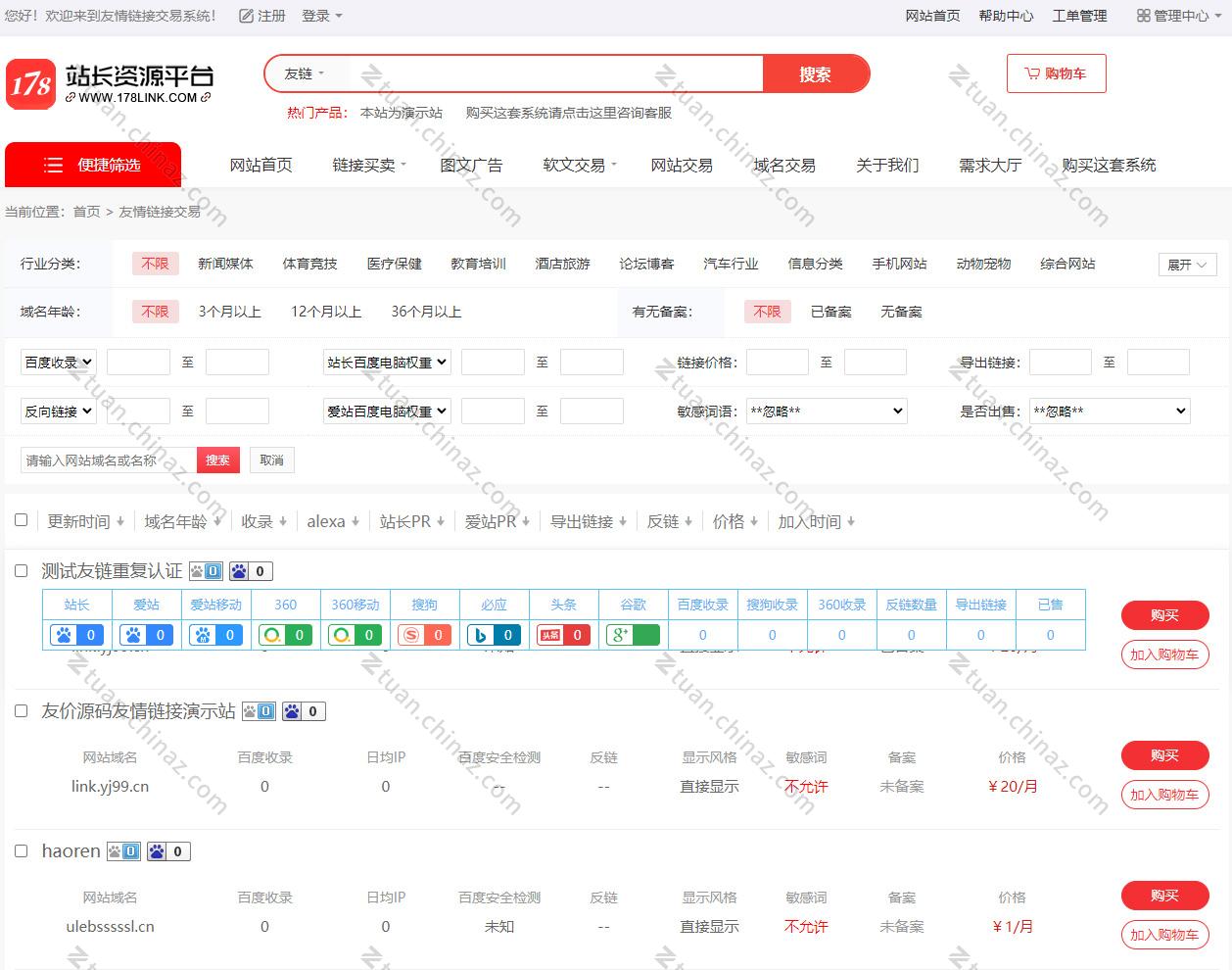Check the haoren listing checkbox
Viewport: 1232px width, 970px height.
(x=21, y=850)
